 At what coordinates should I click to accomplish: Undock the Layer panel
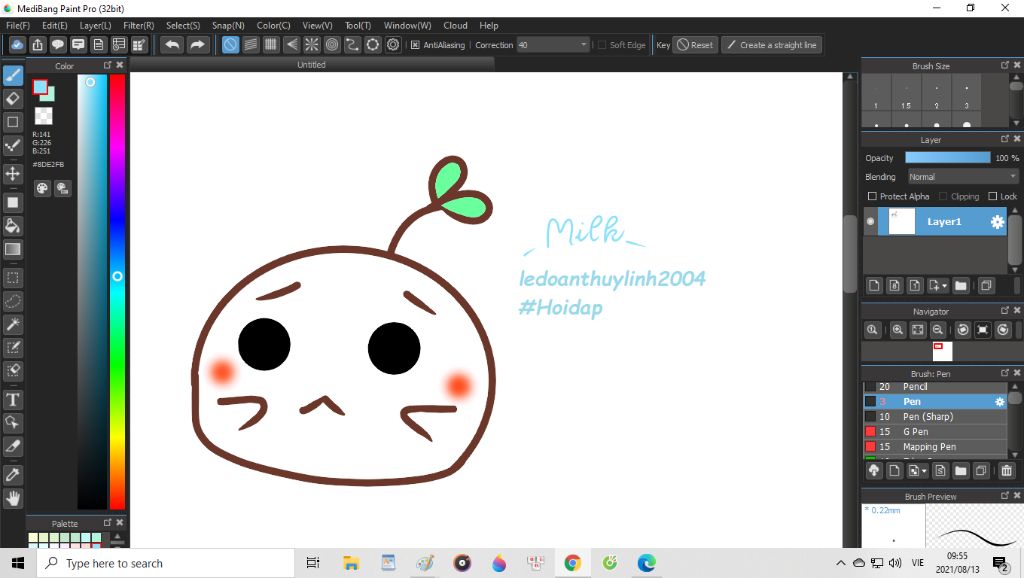click(1005, 139)
